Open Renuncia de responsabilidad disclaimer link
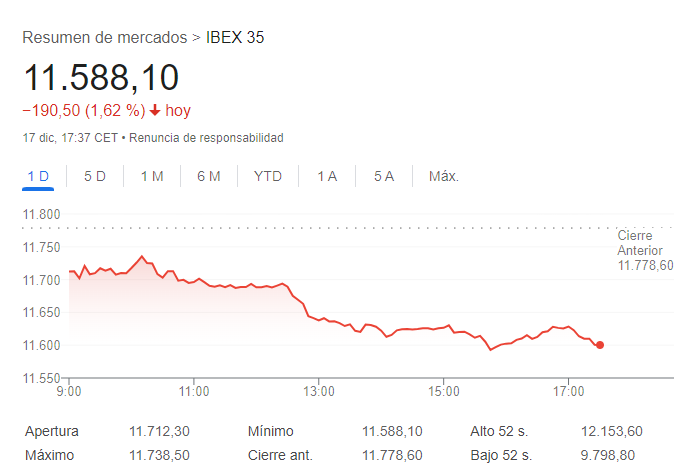 (206, 137)
